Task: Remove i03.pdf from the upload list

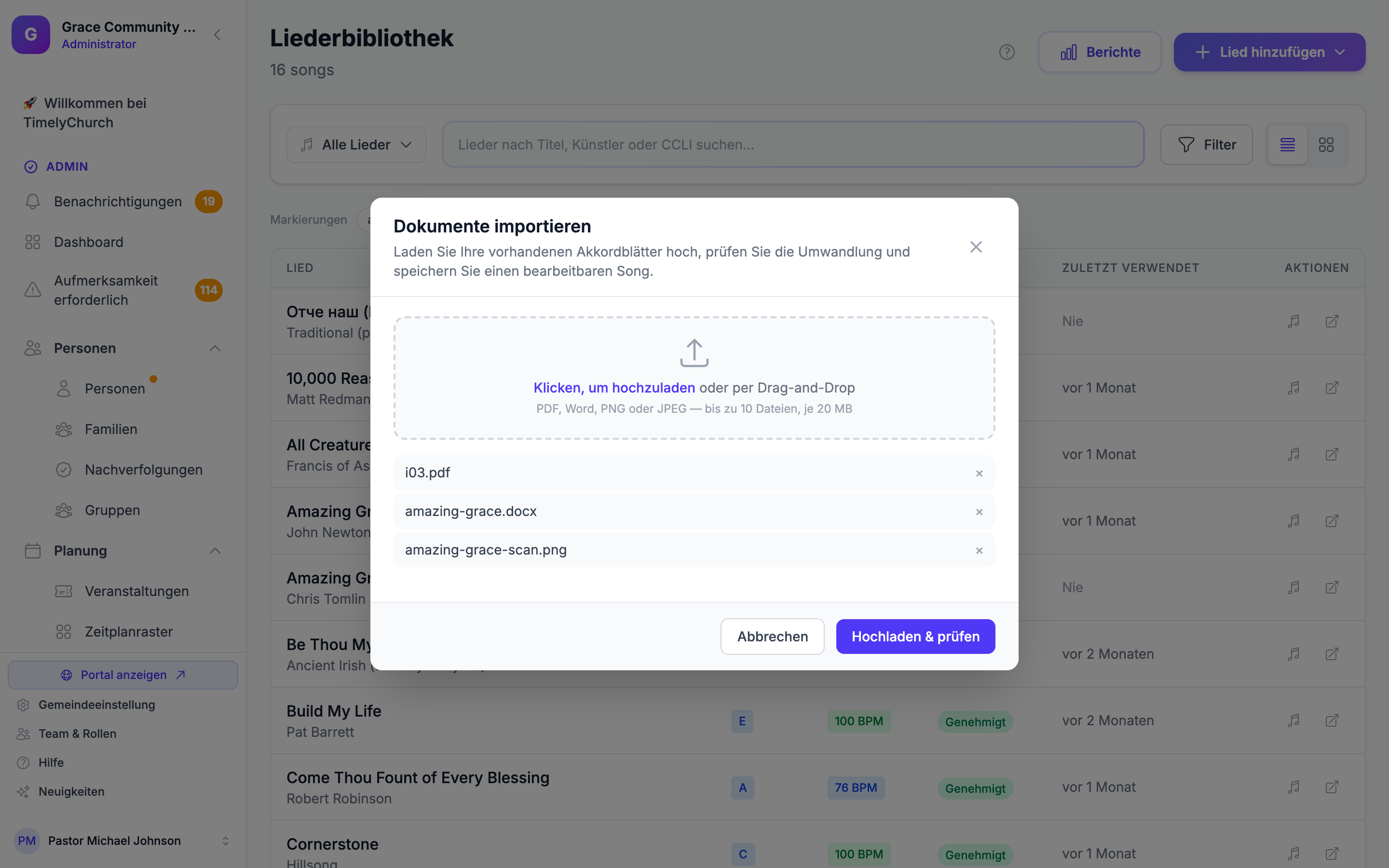Action: click(x=979, y=473)
